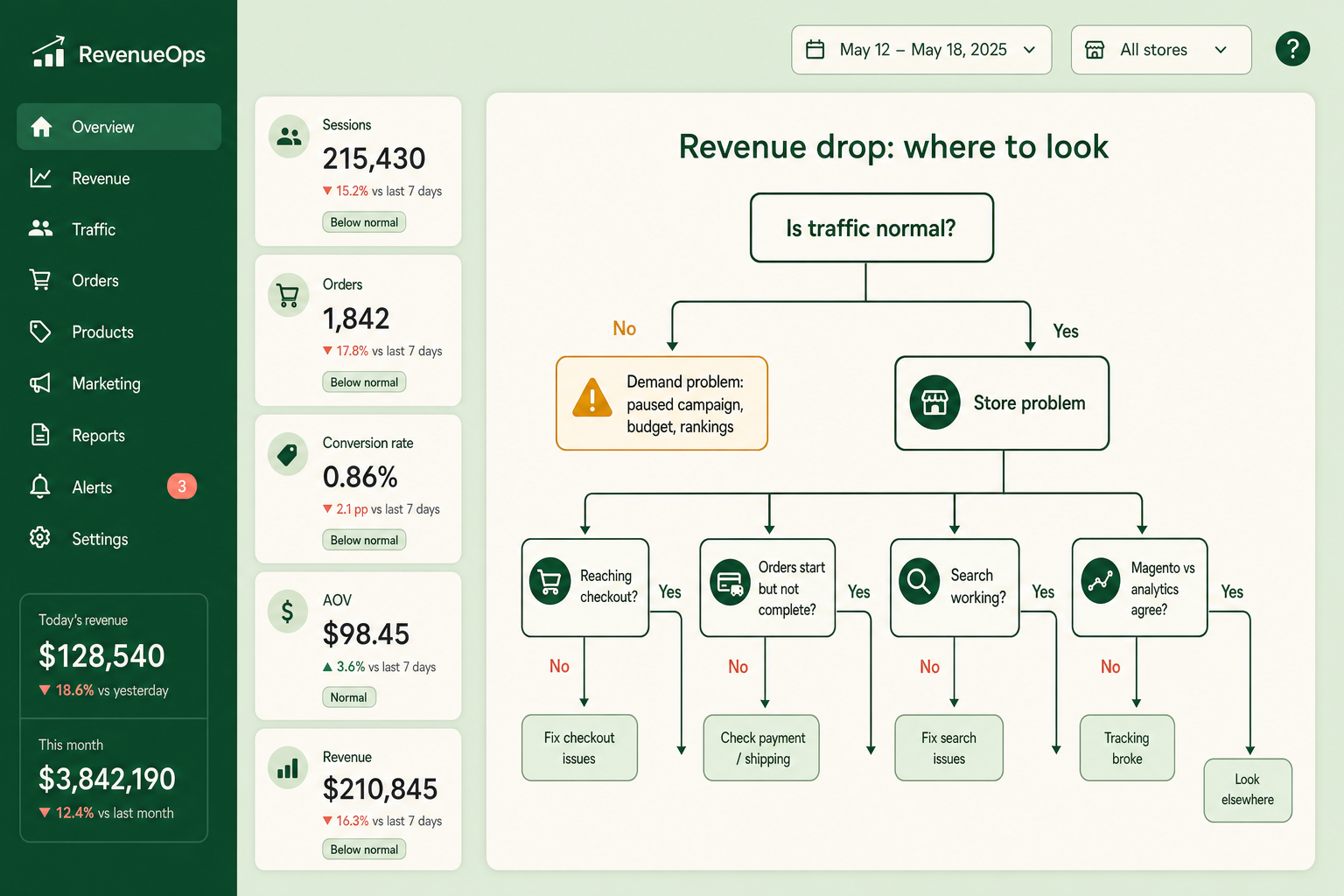The height and width of the screenshot is (896, 1344).
Task: Click the Orders card cart icon
Action: [289, 296]
